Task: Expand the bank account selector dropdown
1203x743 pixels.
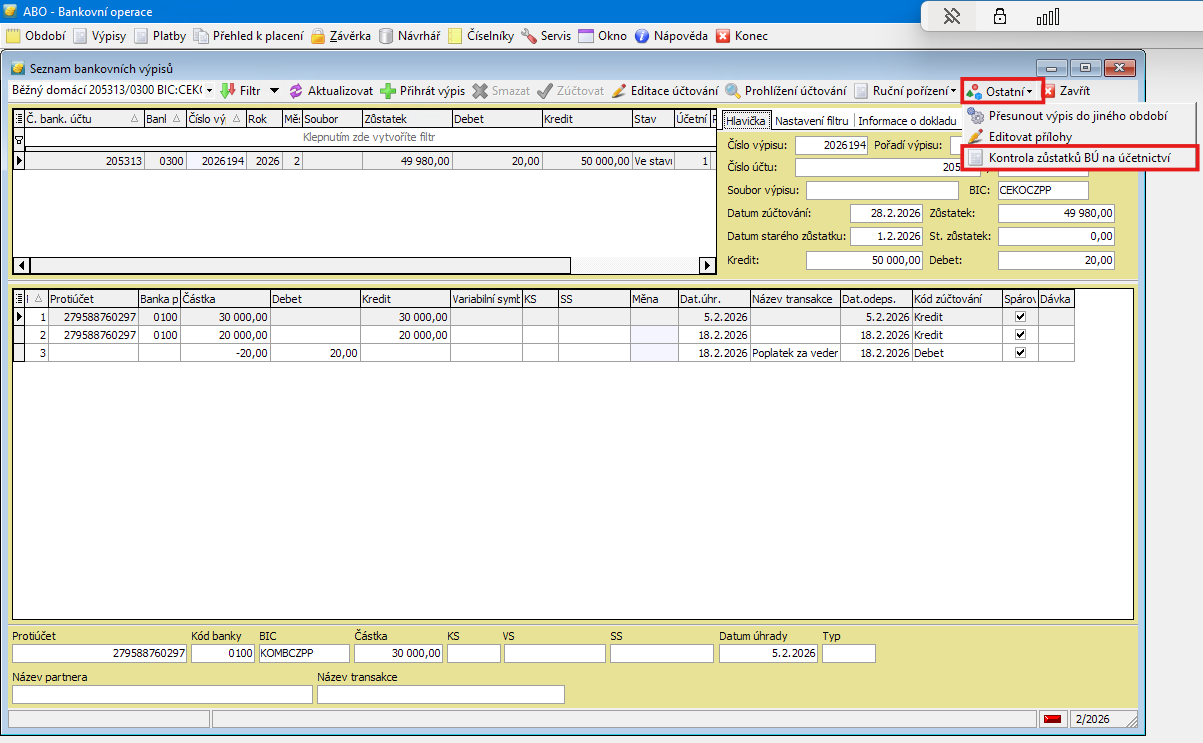Action: point(209,91)
